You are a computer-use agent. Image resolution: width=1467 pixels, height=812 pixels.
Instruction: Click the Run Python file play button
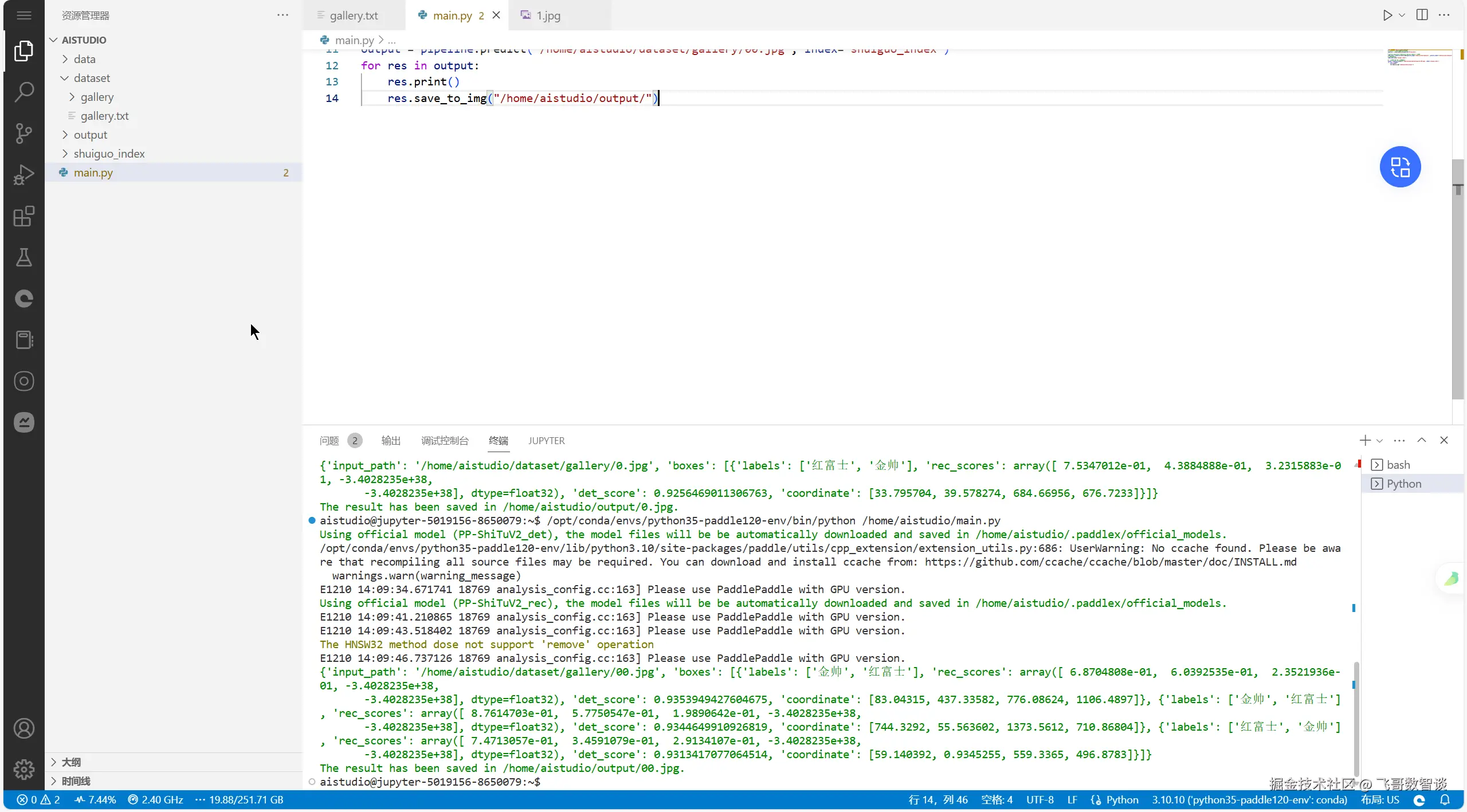point(1387,15)
